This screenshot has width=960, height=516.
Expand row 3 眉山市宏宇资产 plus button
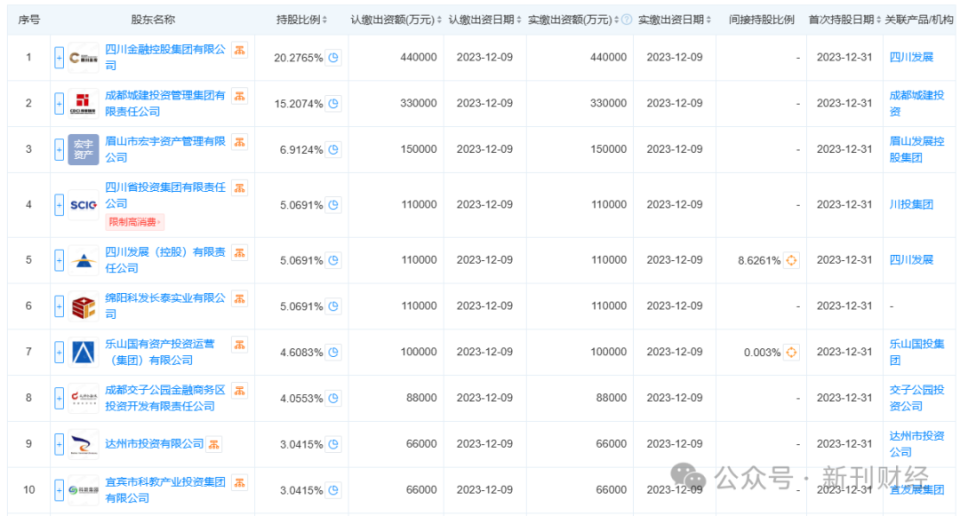pyautogui.click(x=59, y=150)
